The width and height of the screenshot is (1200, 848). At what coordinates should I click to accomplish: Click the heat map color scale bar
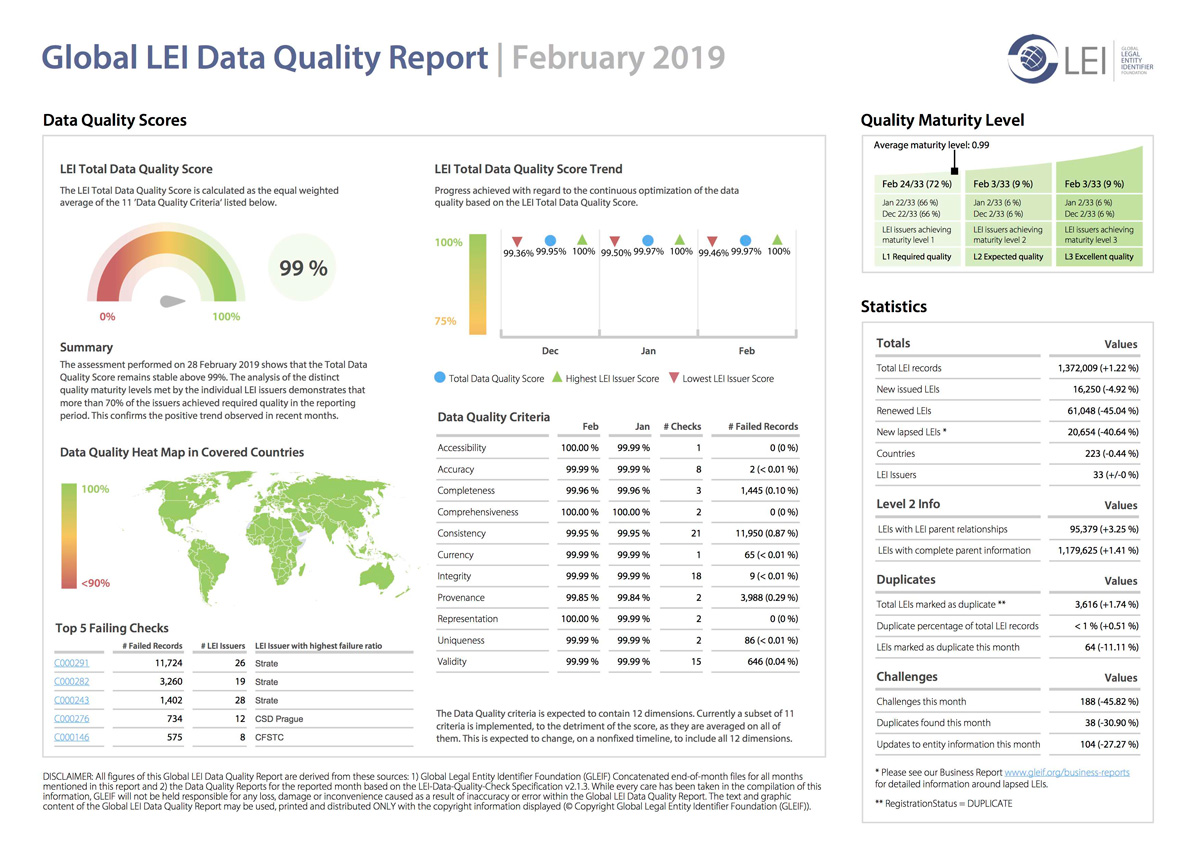pos(68,536)
